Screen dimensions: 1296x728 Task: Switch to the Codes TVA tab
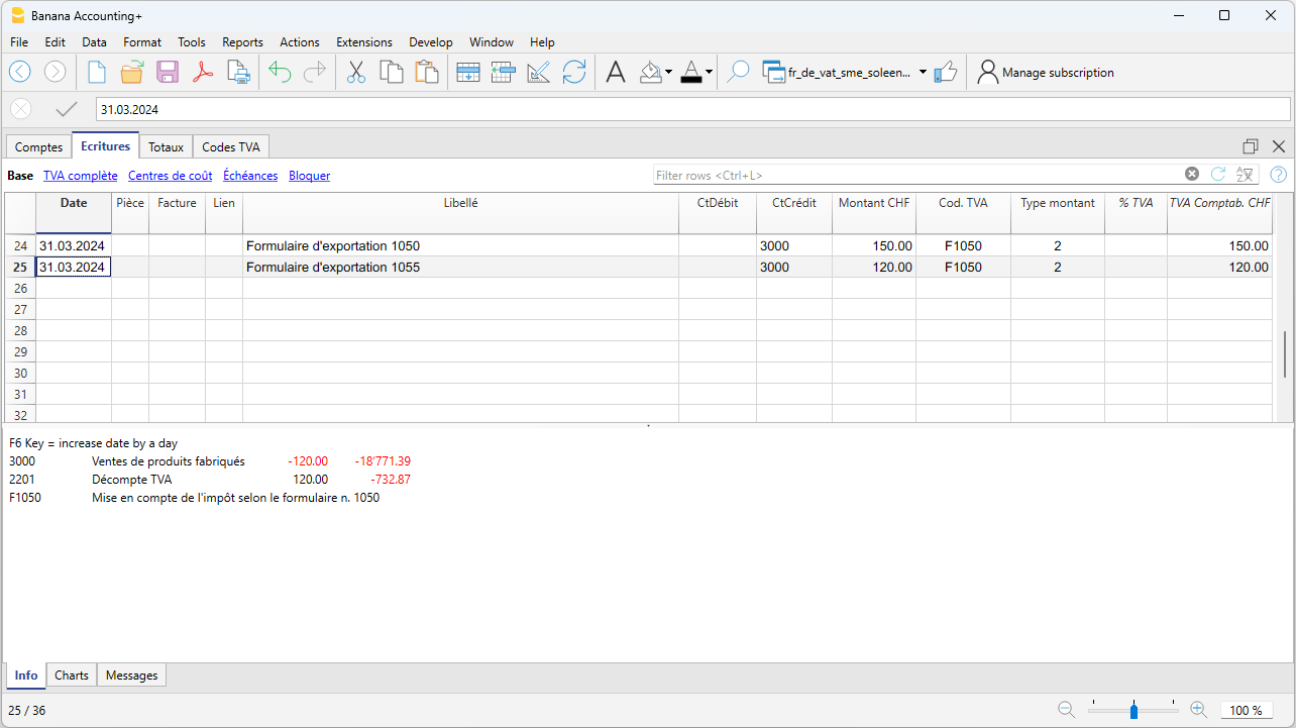coord(231,147)
